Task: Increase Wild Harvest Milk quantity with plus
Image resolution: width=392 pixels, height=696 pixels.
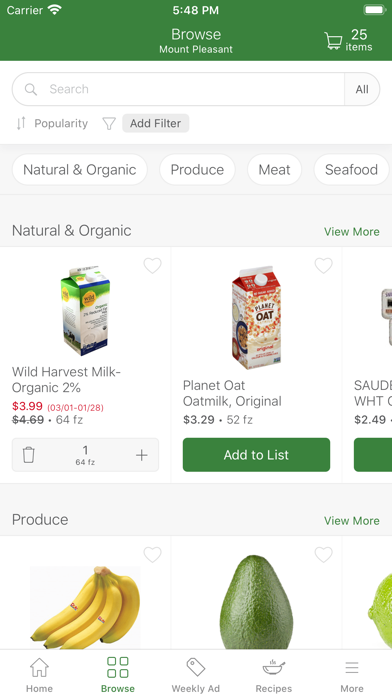Action: pos(142,455)
